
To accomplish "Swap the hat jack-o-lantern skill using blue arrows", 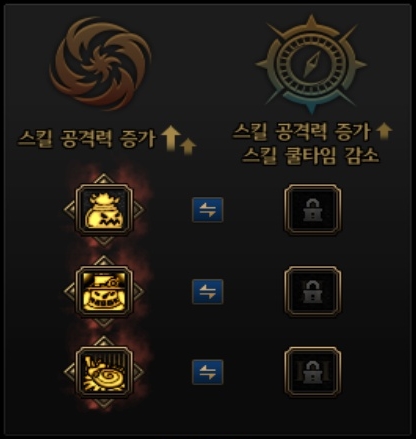I will tap(208, 292).
